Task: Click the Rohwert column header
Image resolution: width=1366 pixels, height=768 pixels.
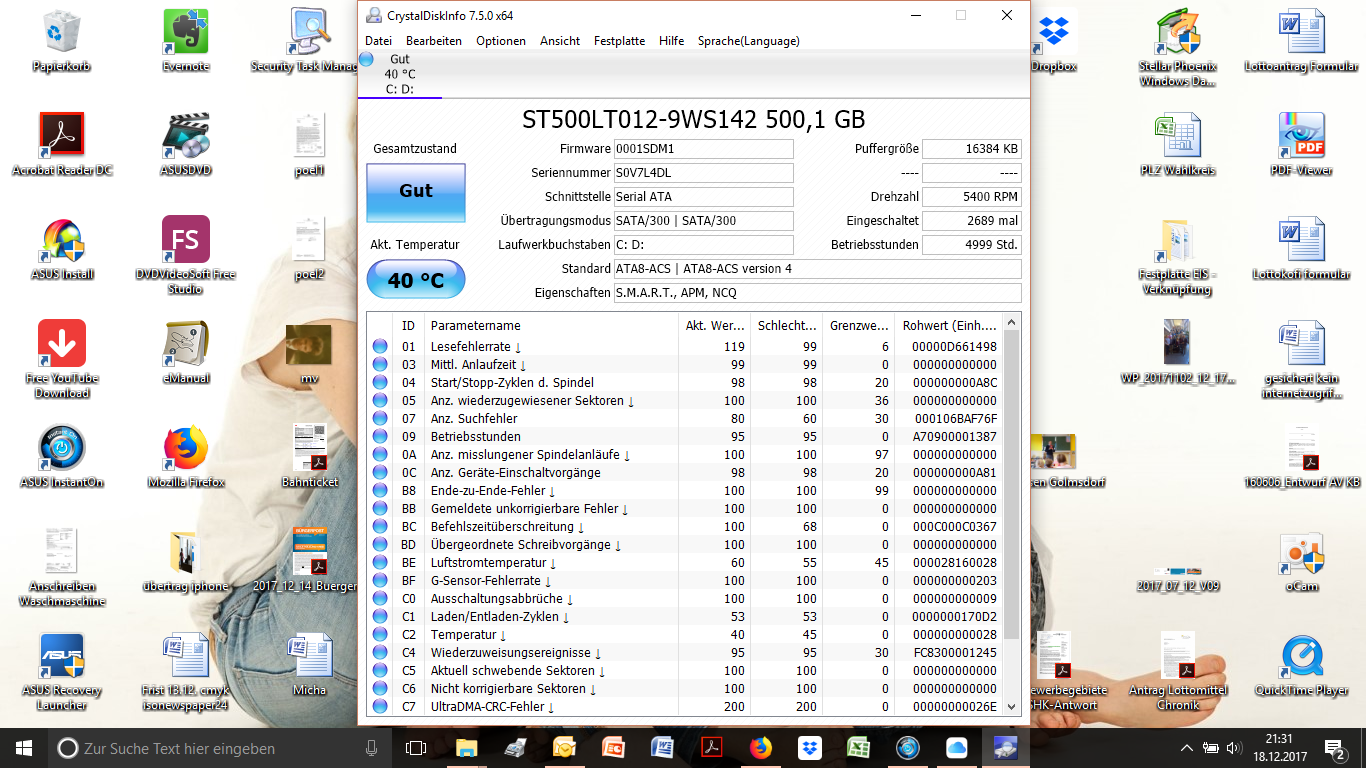Action: (948, 325)
